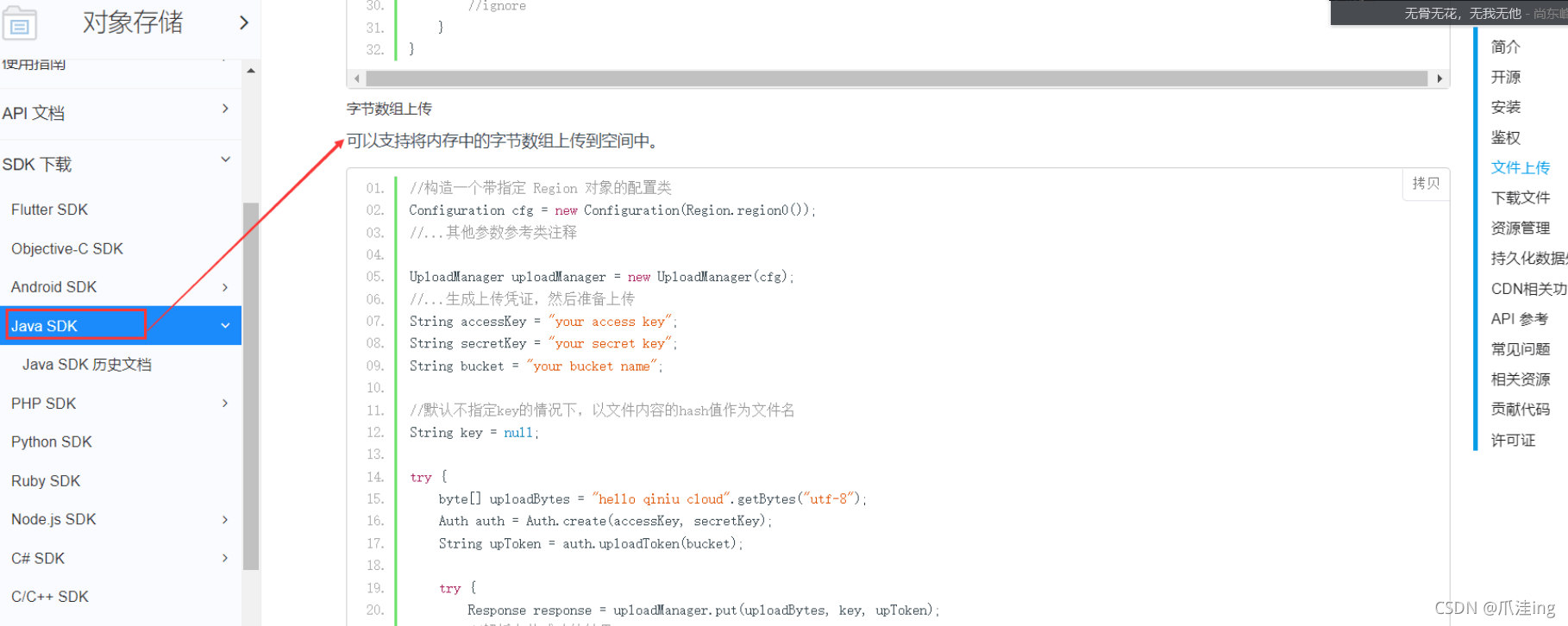Click the String key = null line
This screenshot has width=1568, height=626.
tap(474, 433)
